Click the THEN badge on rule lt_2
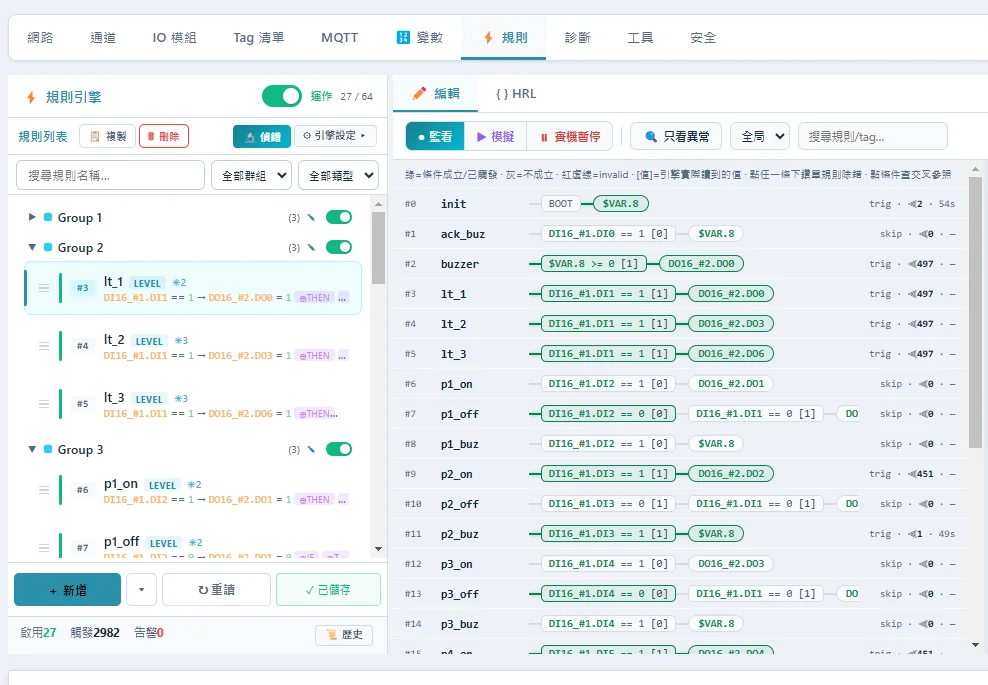The height and width of the screenshot is (685, 988). [314, 355]
